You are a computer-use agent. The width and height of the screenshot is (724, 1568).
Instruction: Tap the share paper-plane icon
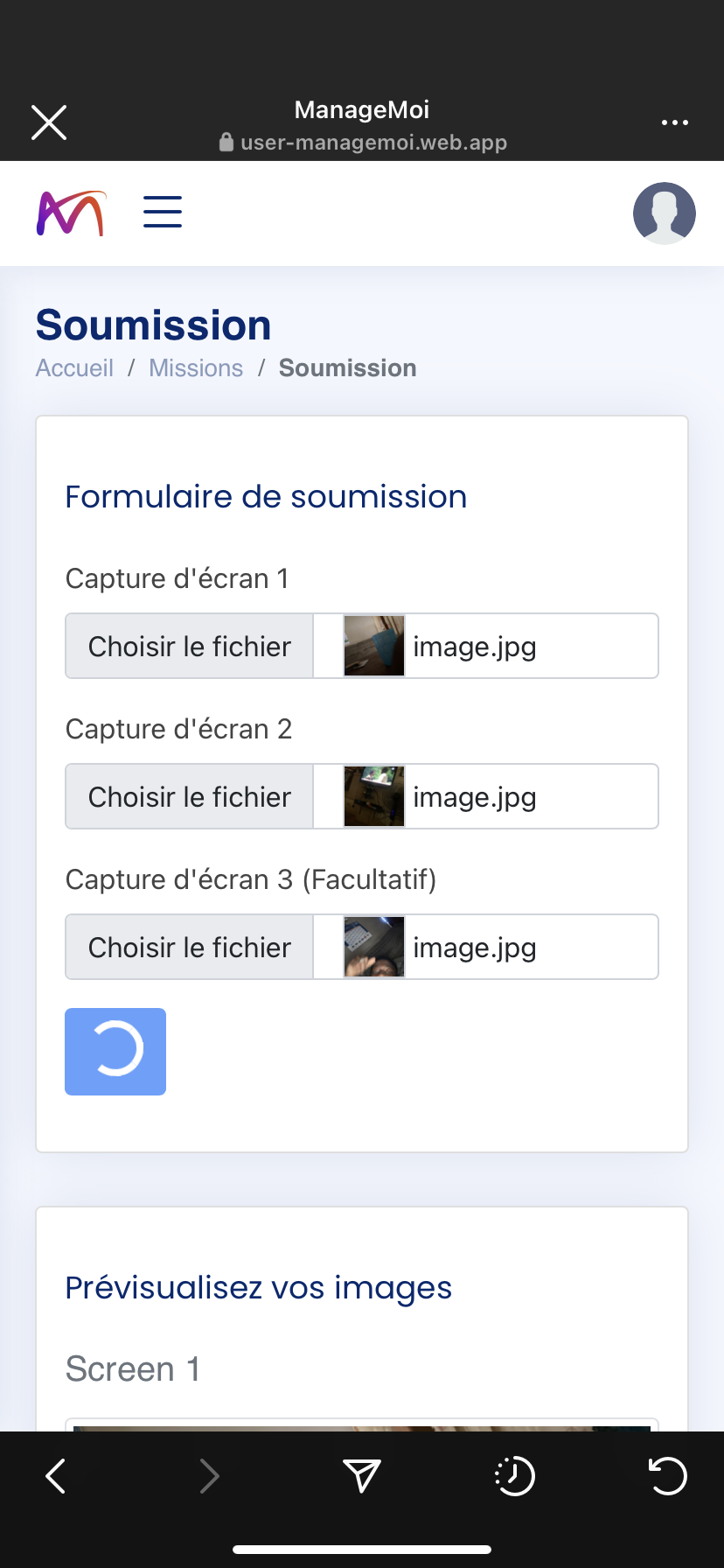coord(361,1476)
